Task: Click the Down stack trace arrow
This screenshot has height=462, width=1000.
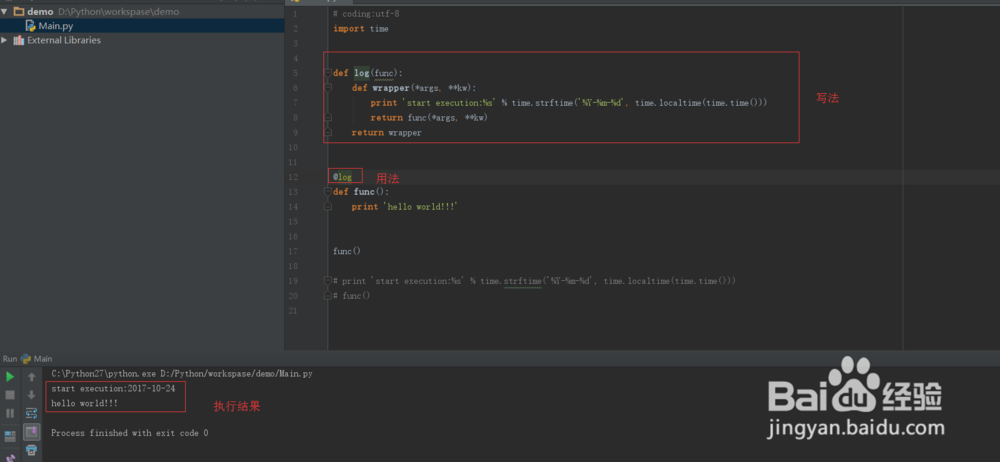Action: 31,395
